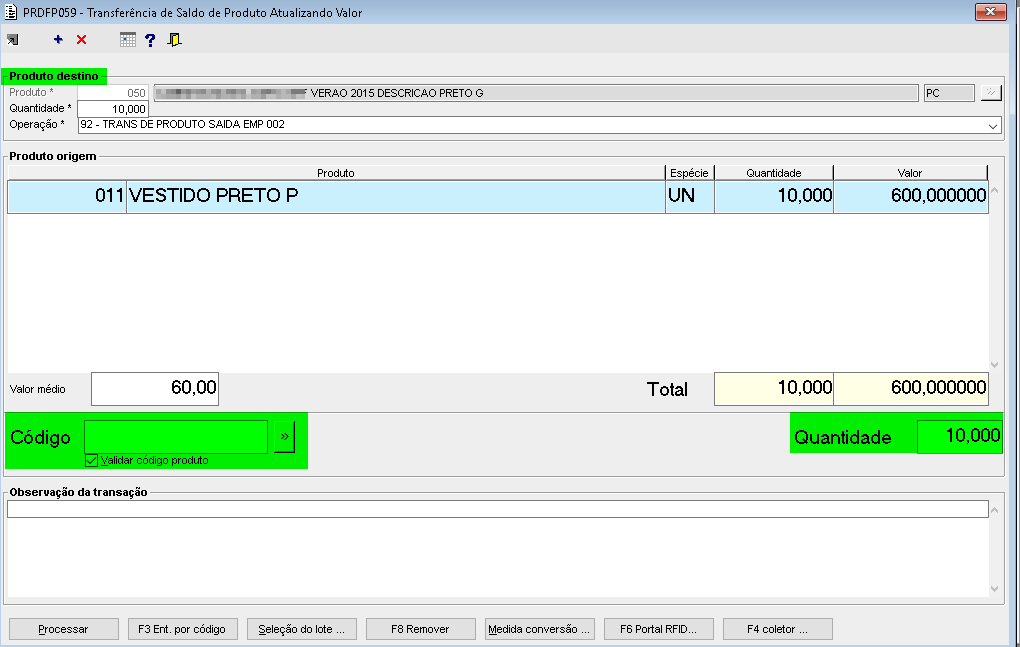
Task: Click product code 011 cell
Action: pos(67,196)
